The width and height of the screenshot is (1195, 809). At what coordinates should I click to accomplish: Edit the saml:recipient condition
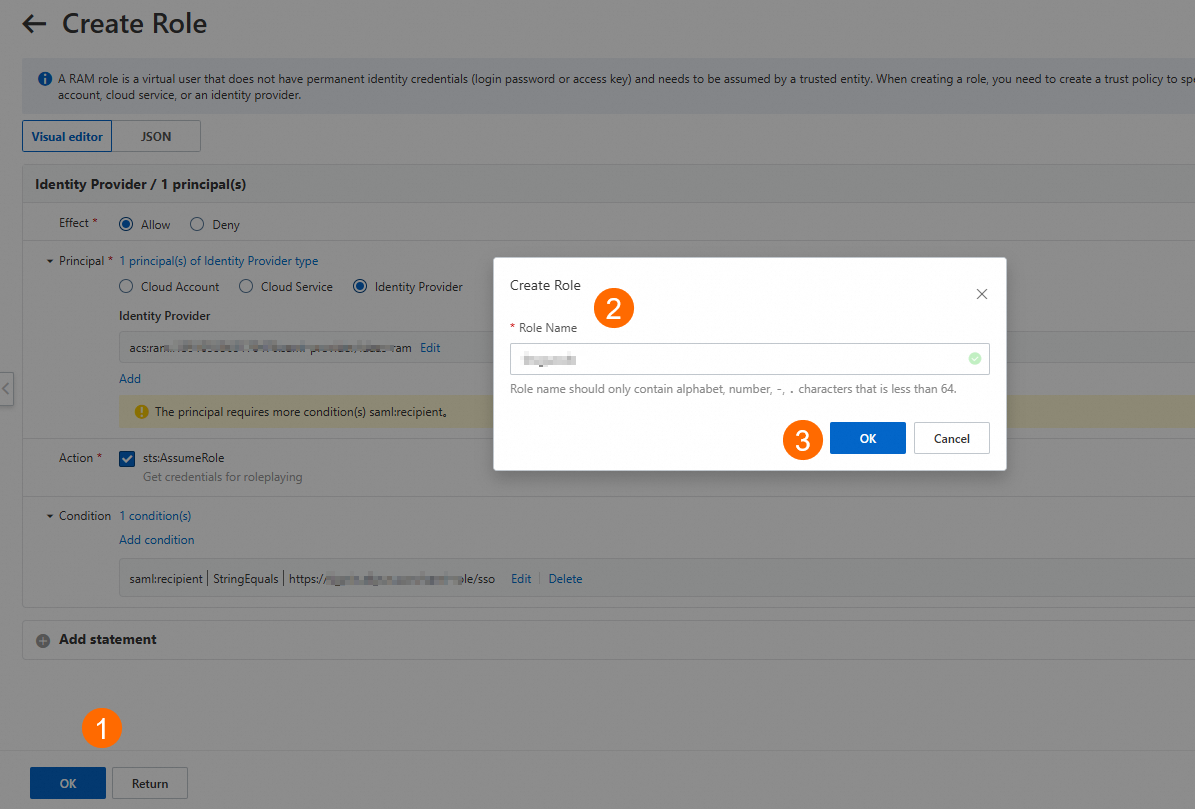click(521, 579)
